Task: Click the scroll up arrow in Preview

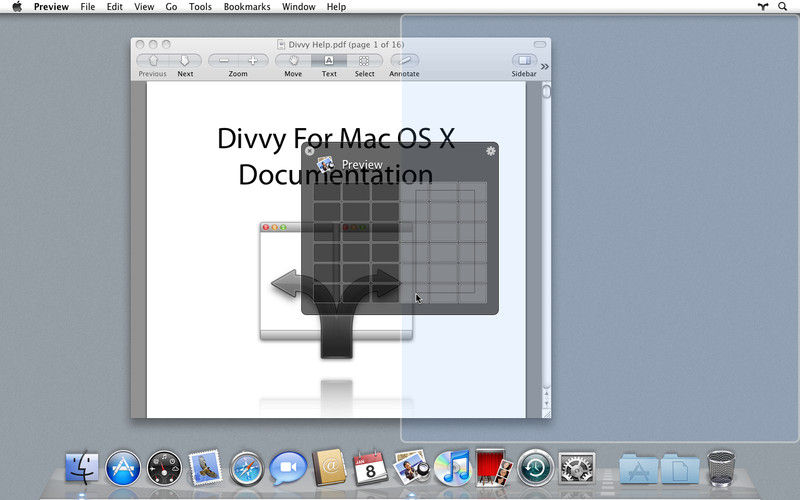Action: [x=546, y=394]
